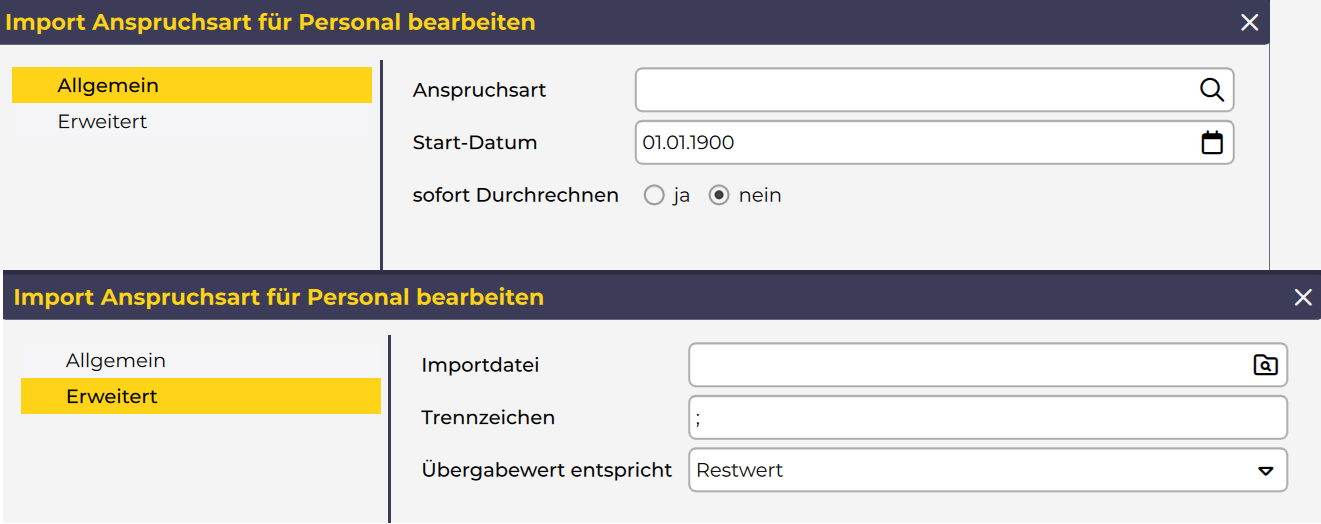Viewport: 1321px width, 524px height.
Task: Open the Start-Datum calendar picker icon
Action: click(1212, 143)
